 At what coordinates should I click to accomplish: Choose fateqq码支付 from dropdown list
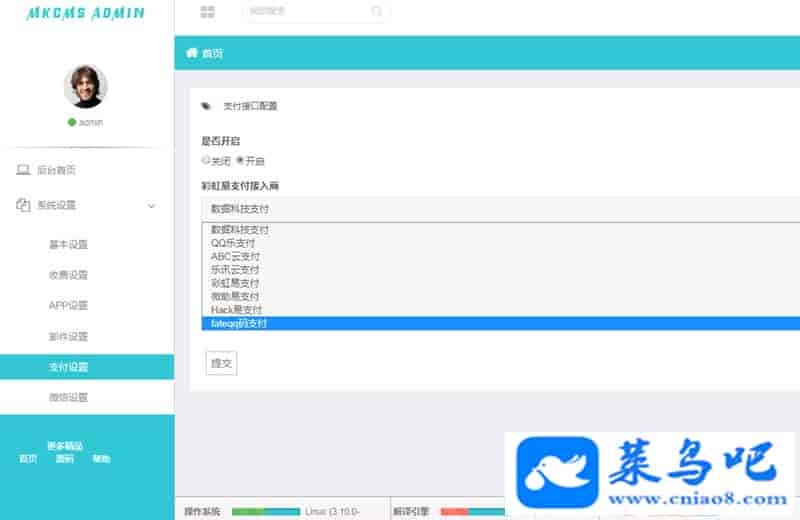point(240,324)
